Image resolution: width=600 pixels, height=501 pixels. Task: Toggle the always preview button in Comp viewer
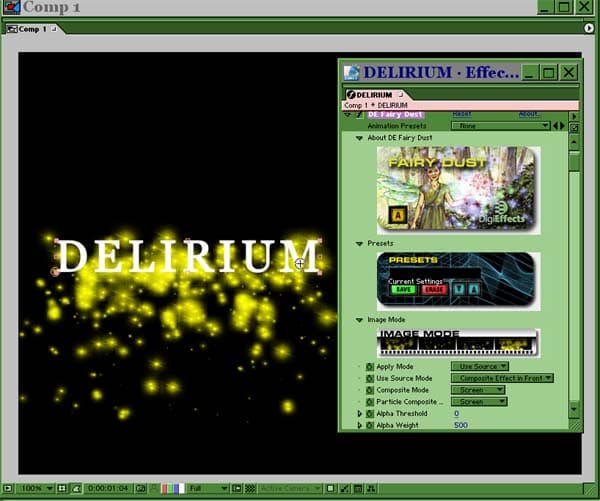click(x=8, y=488)
